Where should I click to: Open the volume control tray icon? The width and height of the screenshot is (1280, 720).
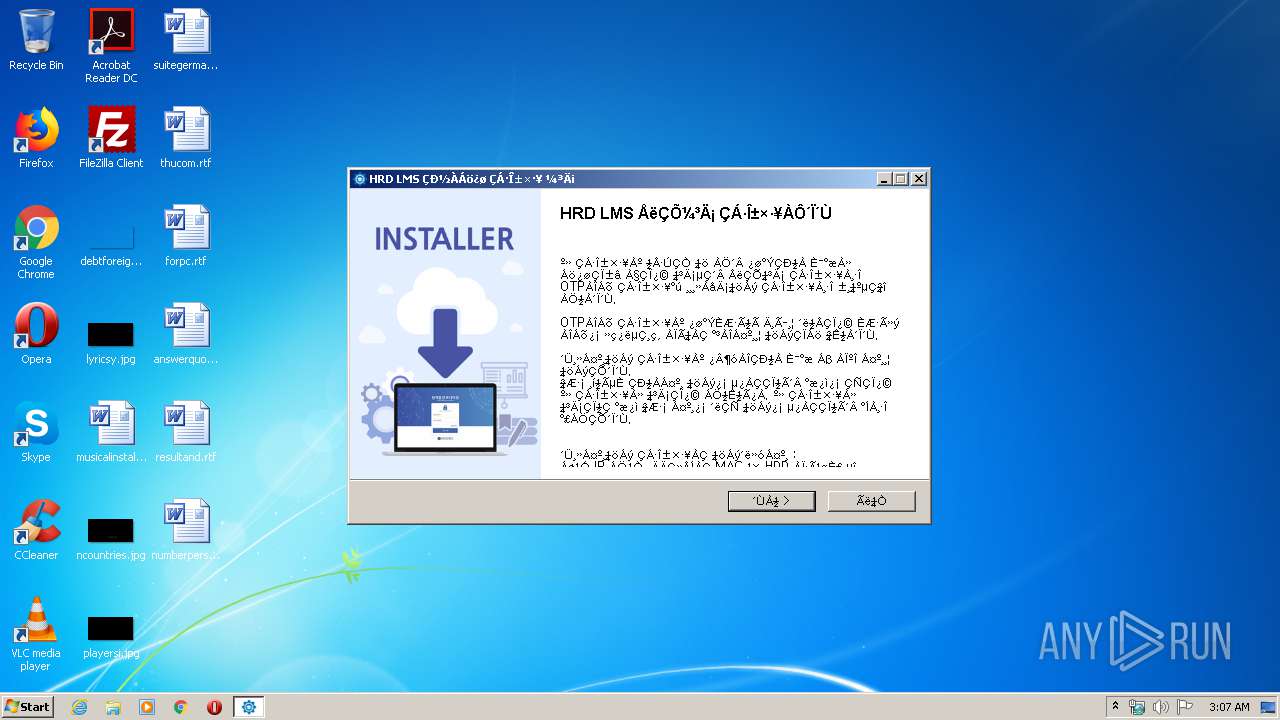[1161, 707]
